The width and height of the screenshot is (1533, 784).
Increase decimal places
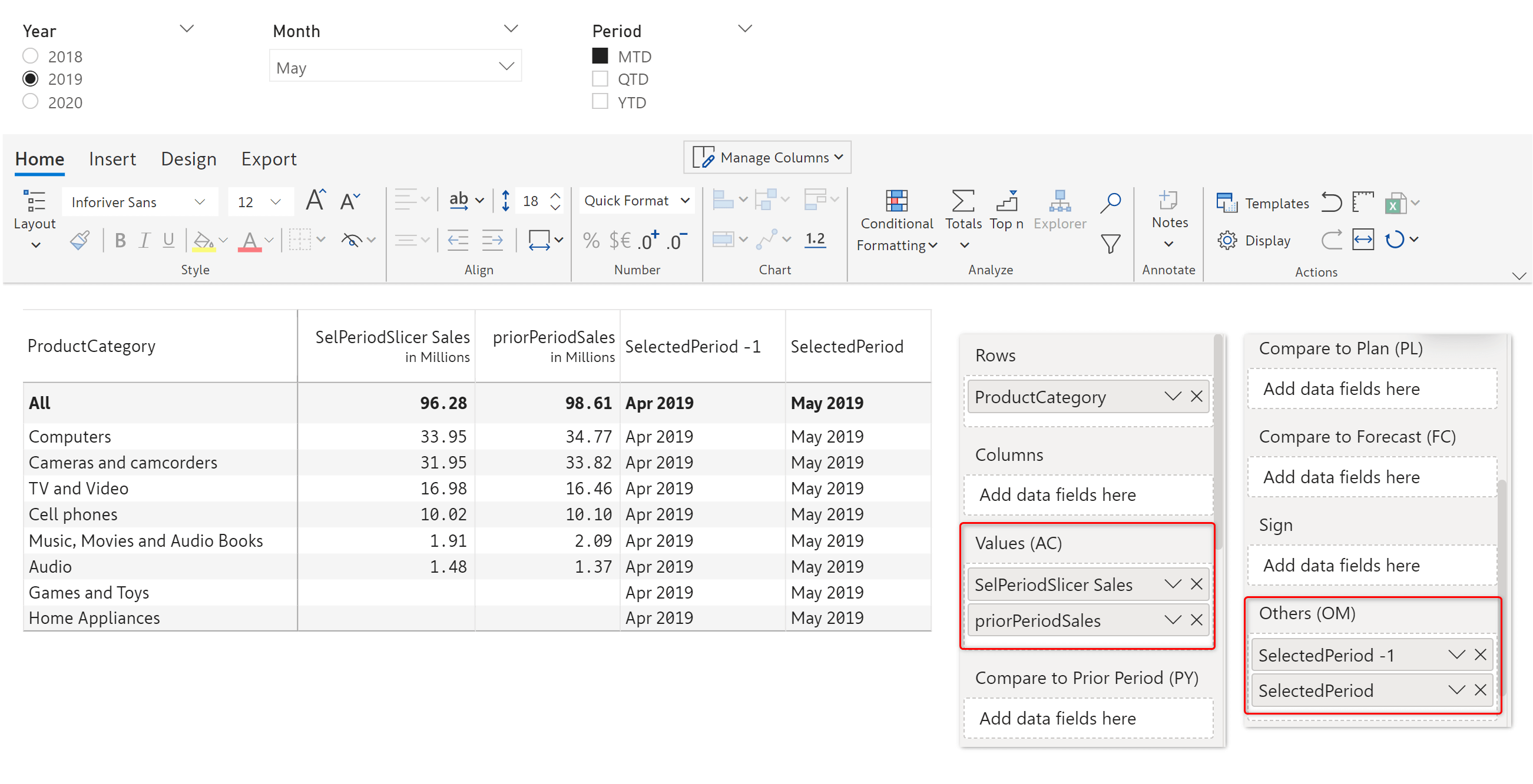coord(648,240)
